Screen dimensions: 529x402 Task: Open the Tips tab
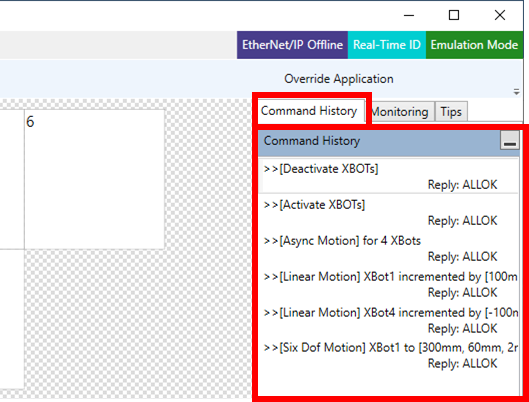pos(451,112)
